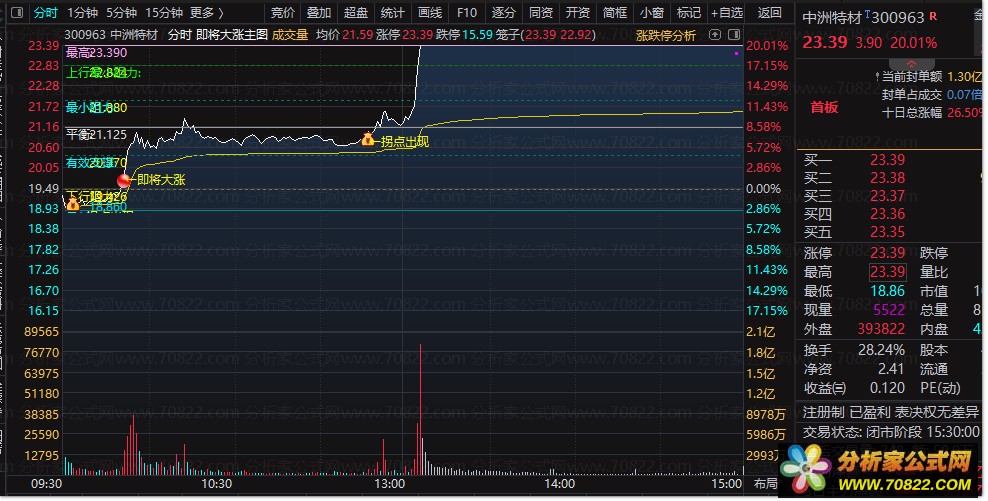Image resolution: width=988 pixels, height=501 pixels.
Task: Click the lock icon near the 18.860 line
Action: [73, 204]
